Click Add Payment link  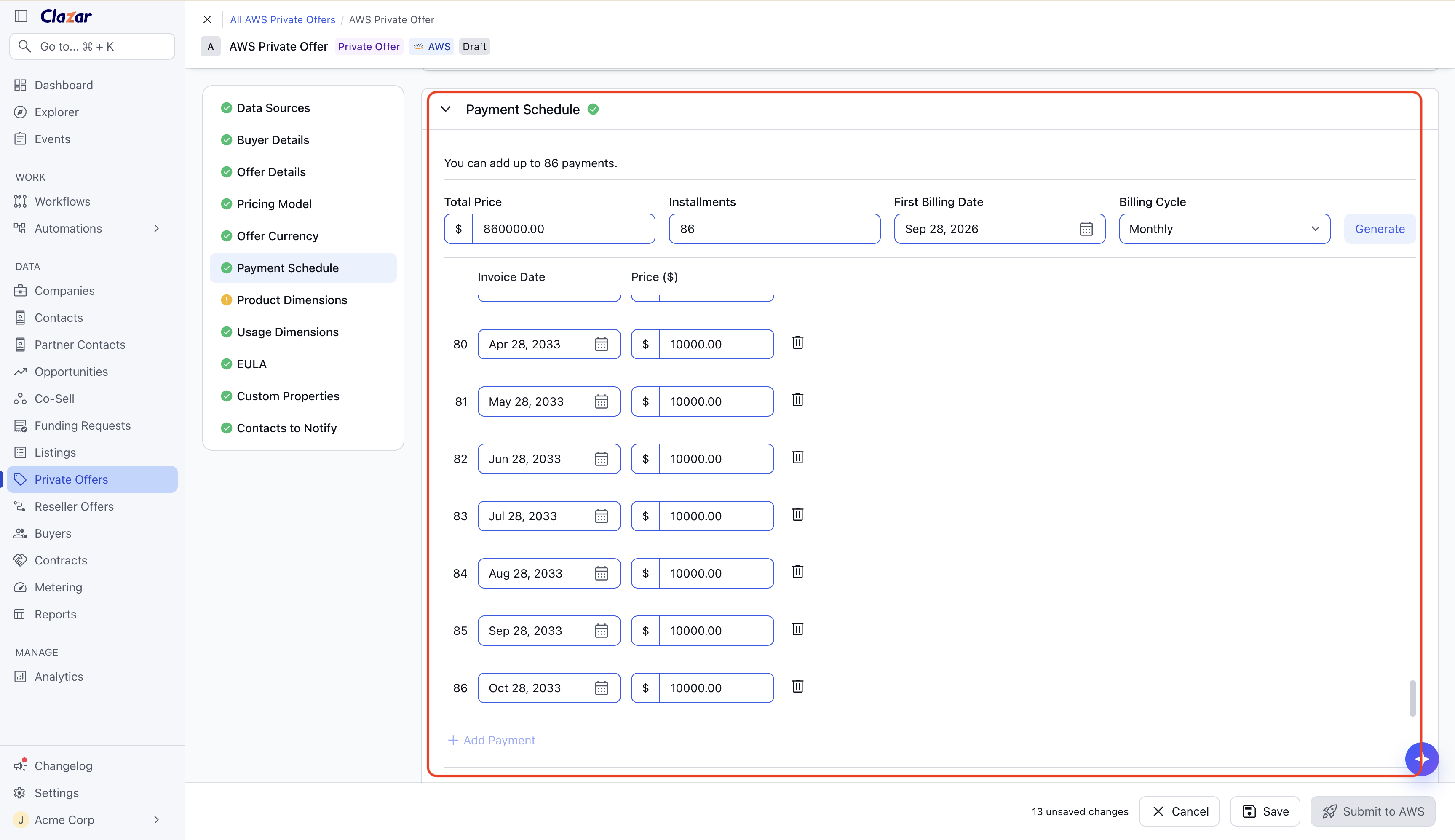492,740
